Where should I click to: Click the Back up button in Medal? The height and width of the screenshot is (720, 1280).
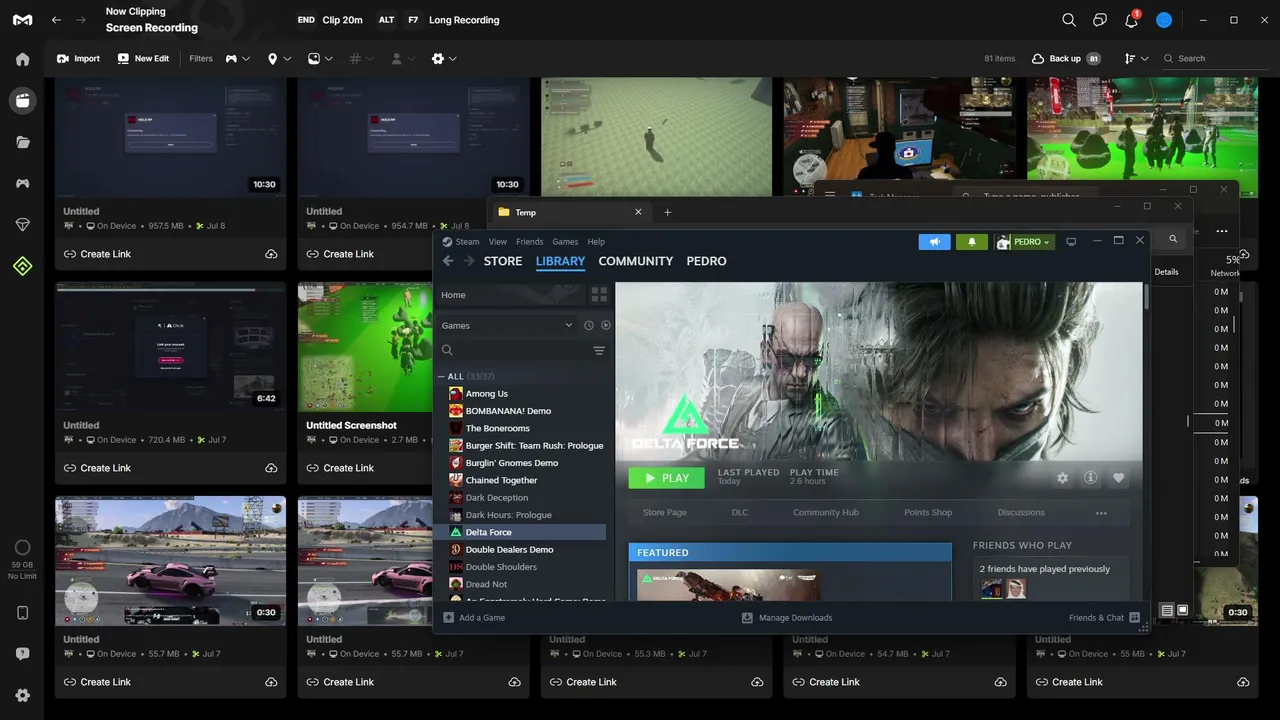point(1066,59)
